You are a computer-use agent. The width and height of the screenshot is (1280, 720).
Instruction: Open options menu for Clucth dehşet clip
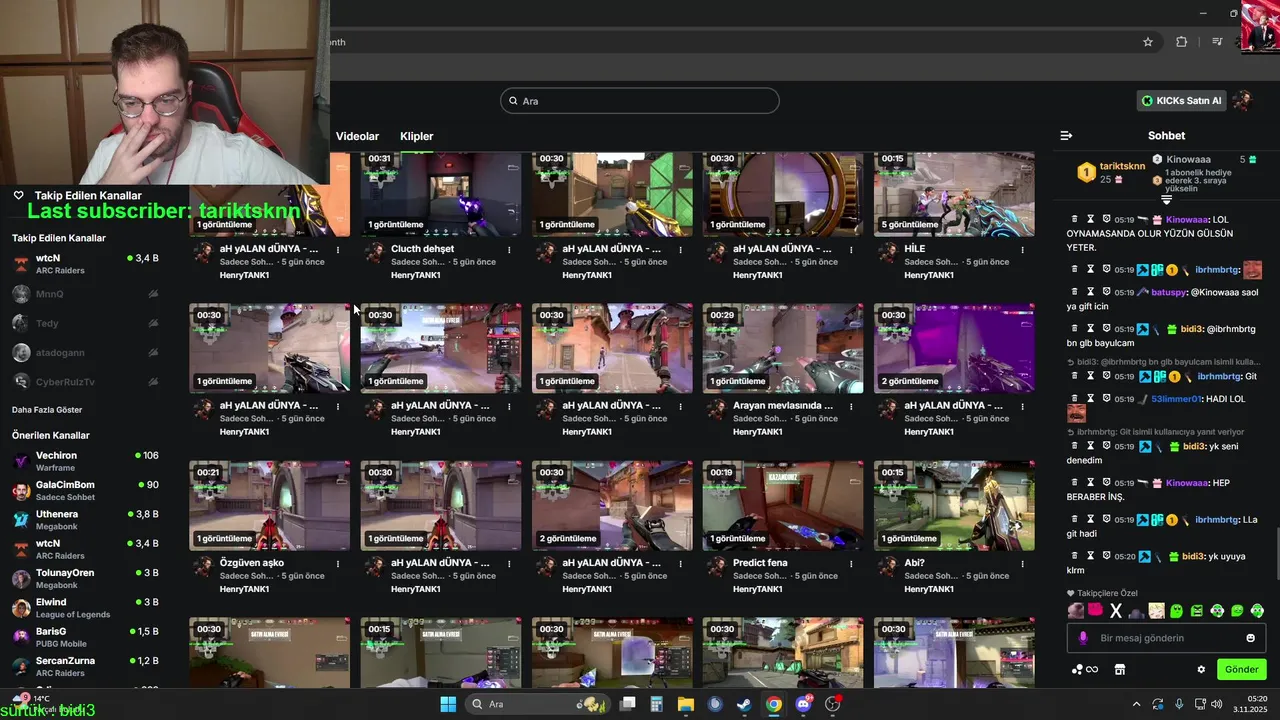pyautogui.click(x=509, y=249)
